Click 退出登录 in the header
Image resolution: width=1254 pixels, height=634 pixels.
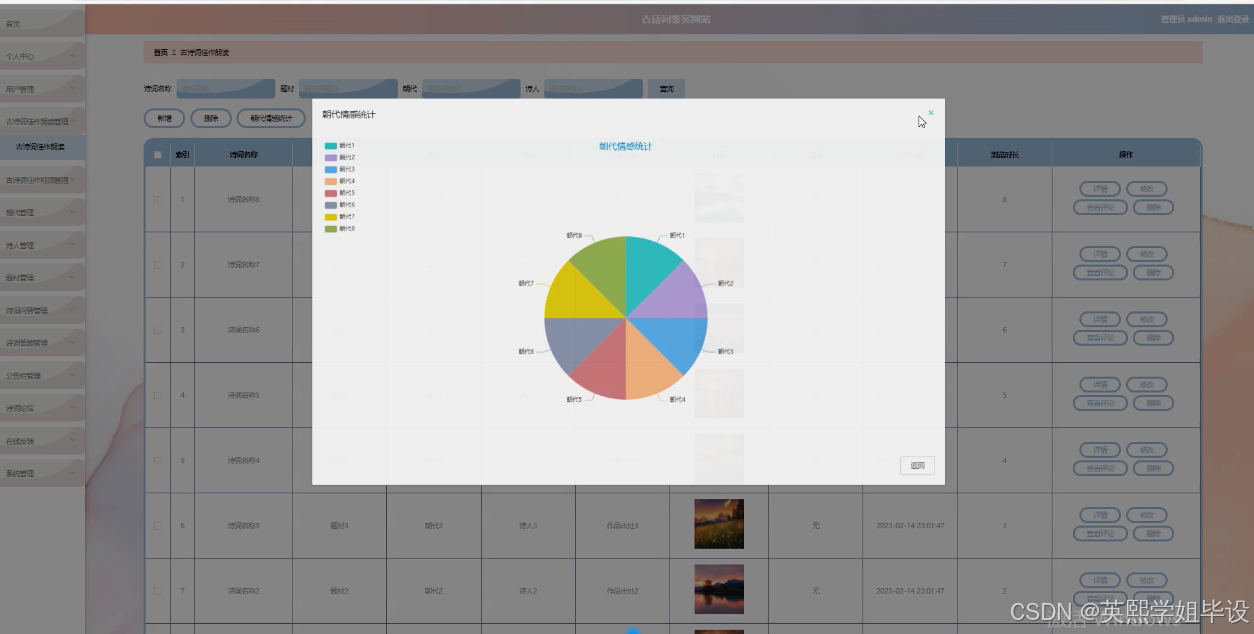tap(1233, 19)
